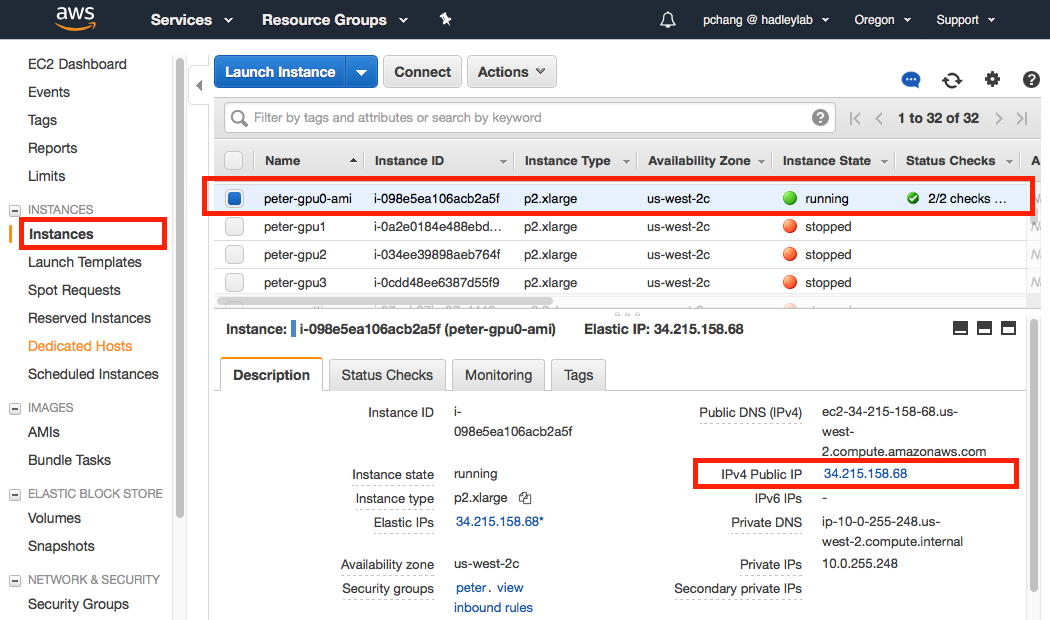Click the green running status indicator
This screenshot has height=620, width=1050.
(790, 198)
